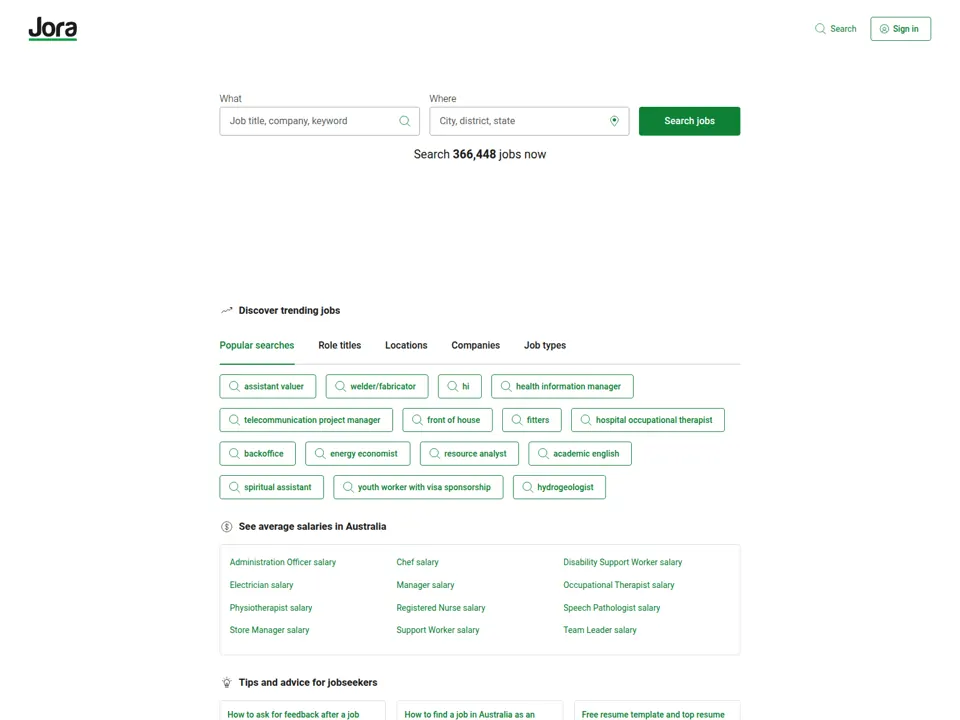Click the user icon in Sign in button
960x720 pixels.
(x=884, y=29)
